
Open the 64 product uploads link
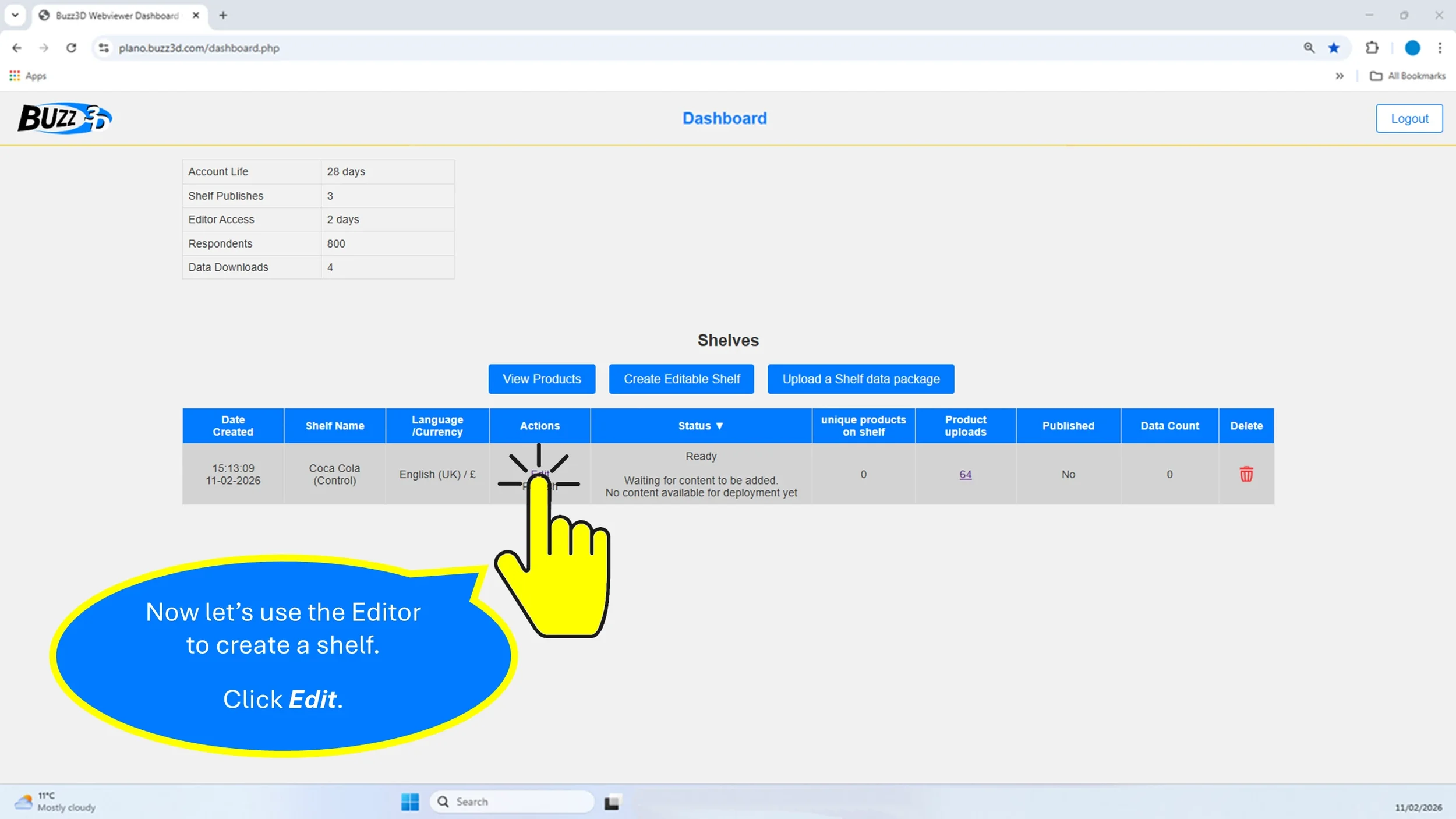click(x=965, y=474)
